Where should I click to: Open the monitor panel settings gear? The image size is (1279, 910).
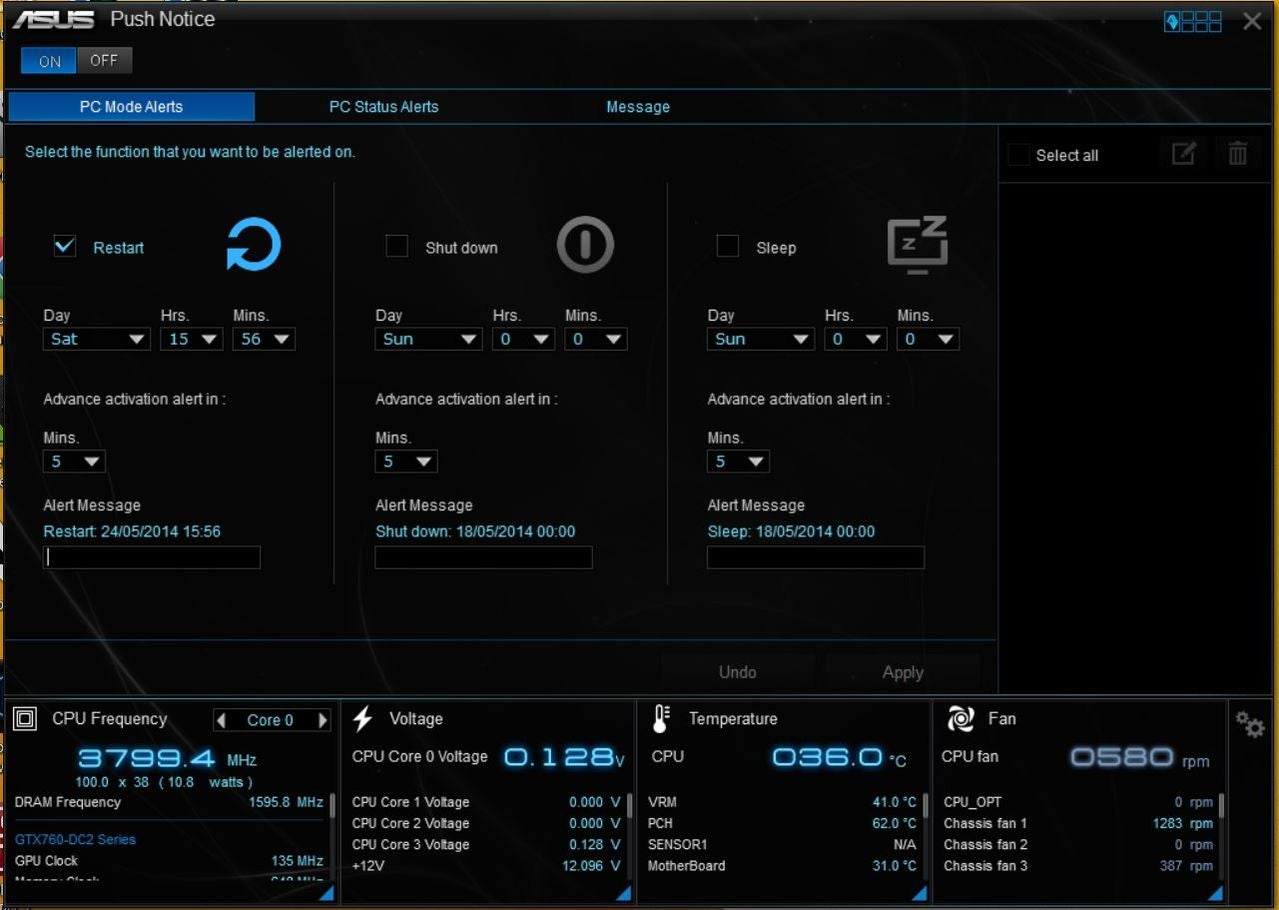(x=1250, y=724)
